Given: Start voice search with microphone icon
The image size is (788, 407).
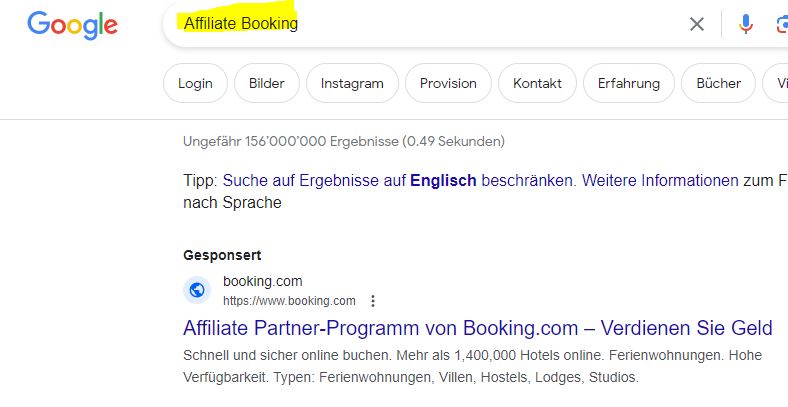Looking at the screenshot, I should [x=746, y=24].
